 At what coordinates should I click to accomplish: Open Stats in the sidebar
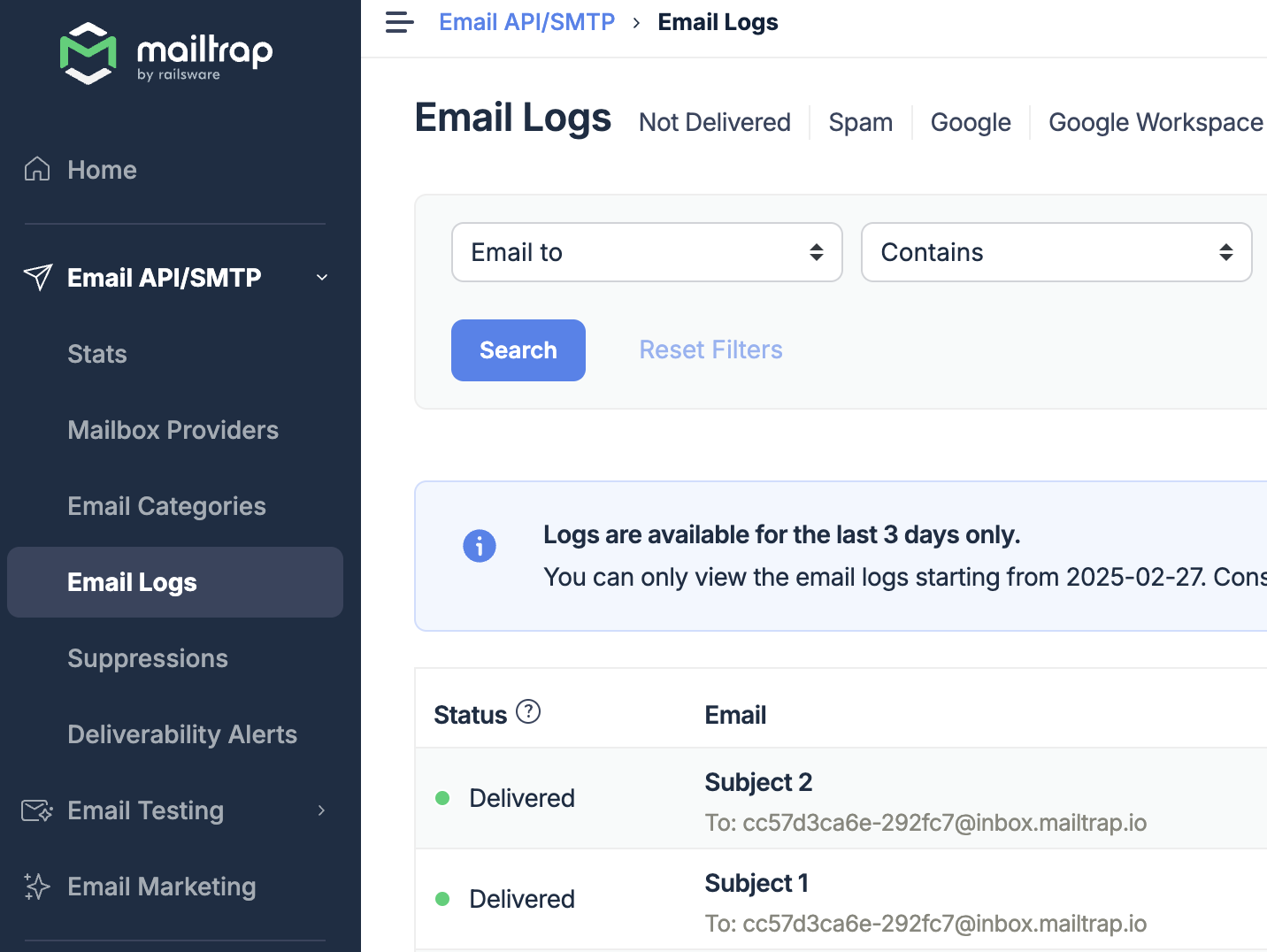coord(97,354)
